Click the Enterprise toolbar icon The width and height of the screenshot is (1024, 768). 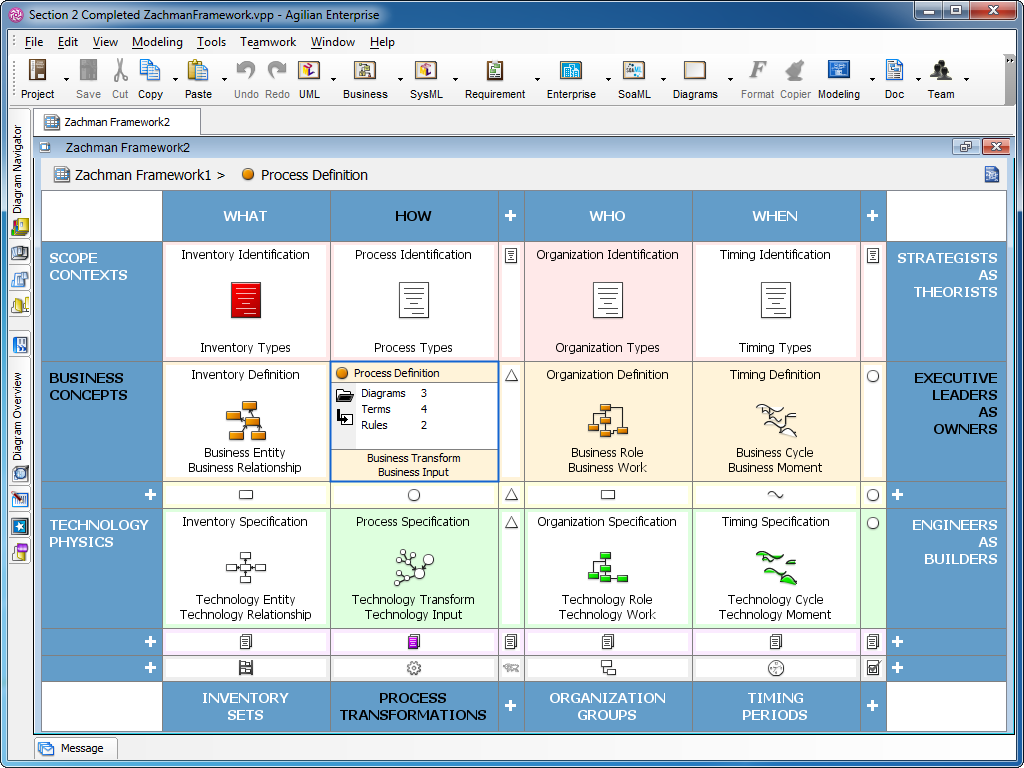(x=570, y=72)
